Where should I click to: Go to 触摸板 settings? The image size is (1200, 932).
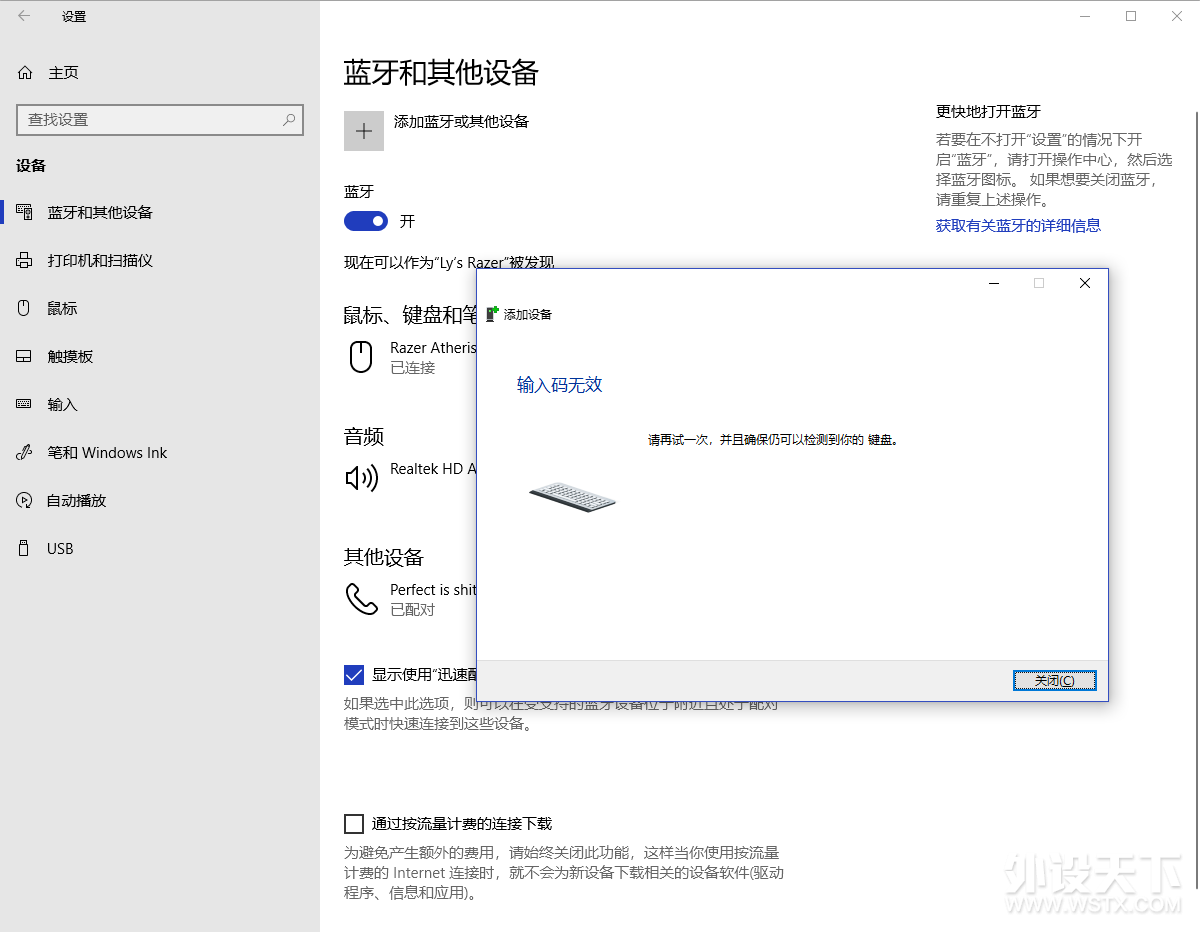point(70,357)
